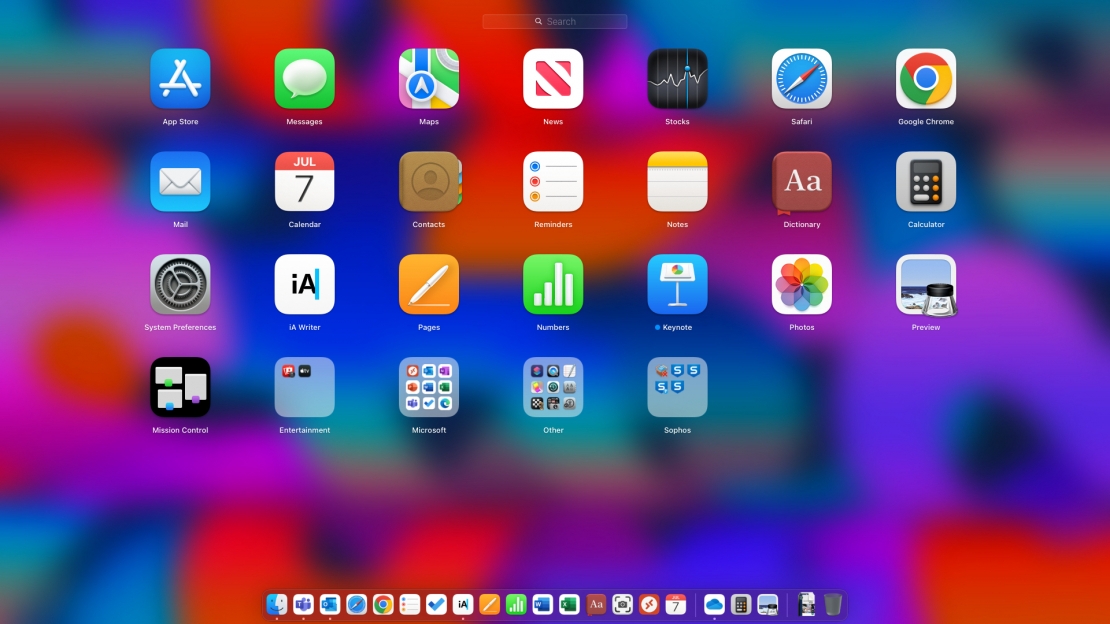Screen dimensions: 1110x624
Task: Open Mission Control
Action: (x=180, y=387)
